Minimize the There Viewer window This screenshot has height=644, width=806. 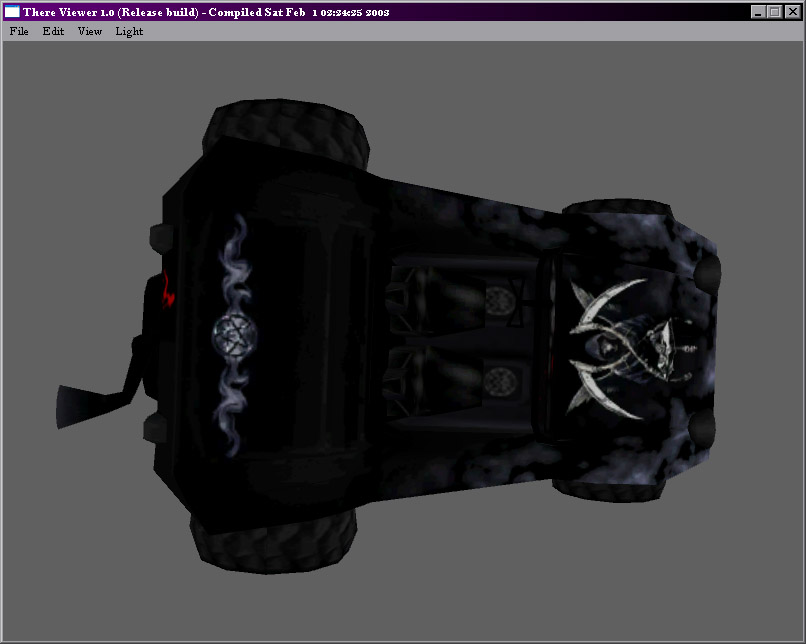tap(758, 12)
